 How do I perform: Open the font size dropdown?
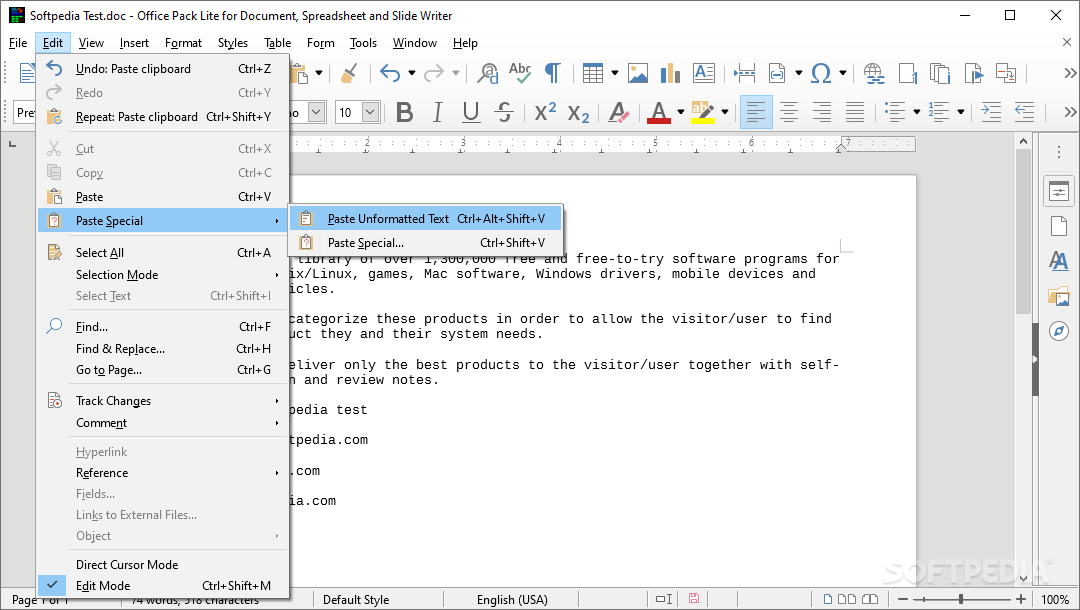point(370,112)
